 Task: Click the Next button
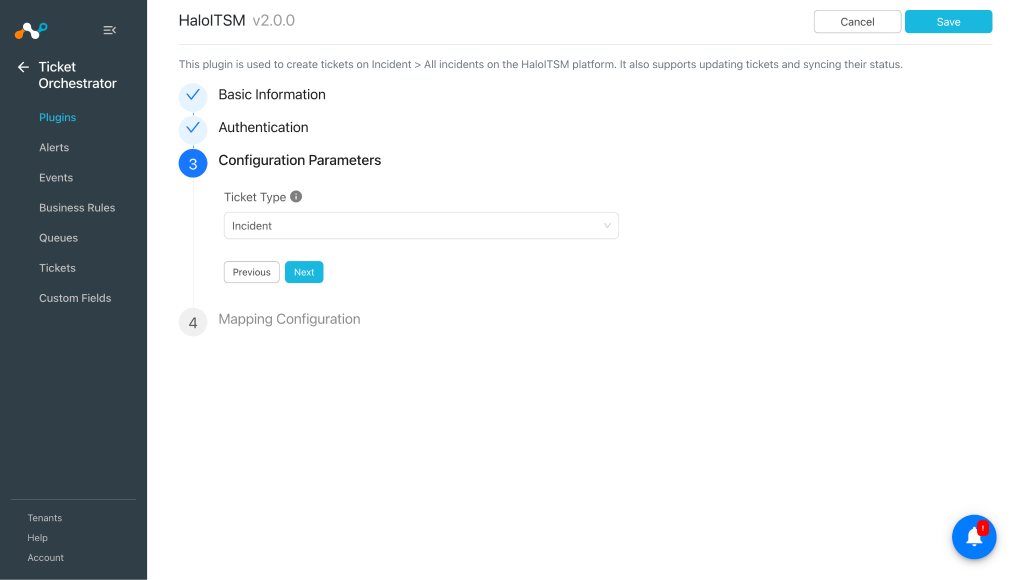(x=304, y=272)
